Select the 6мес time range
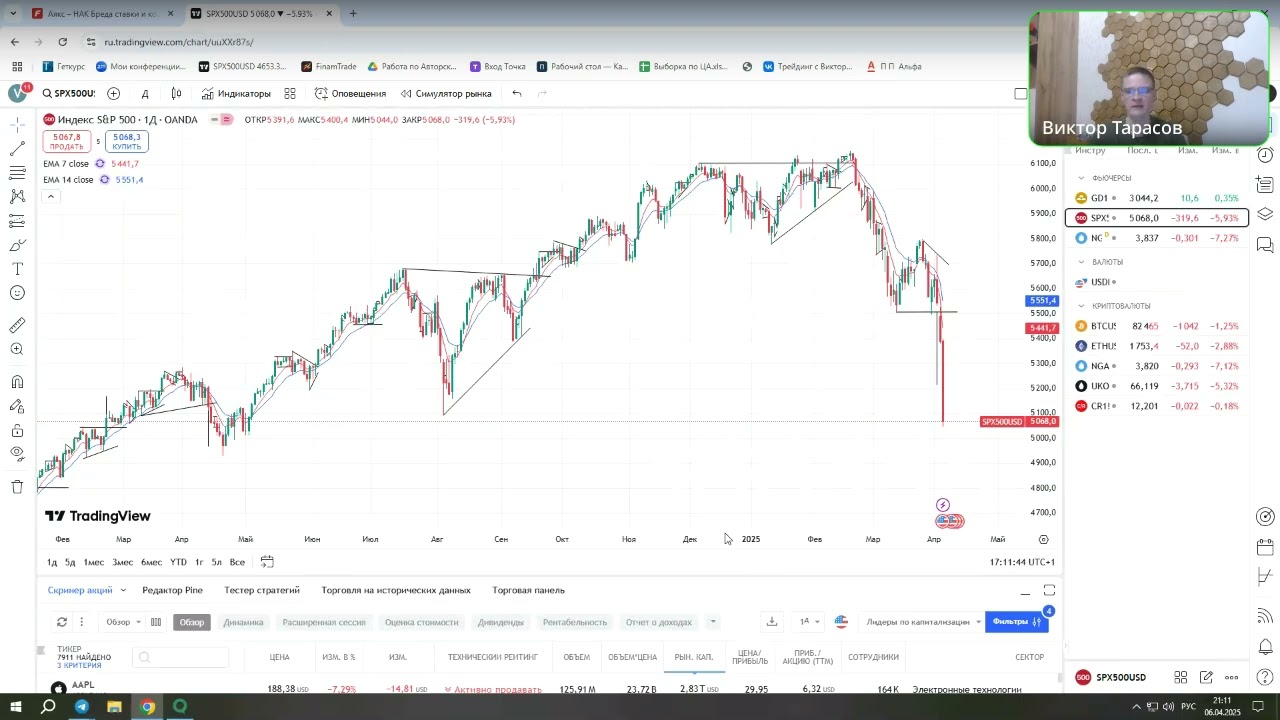Image resolution: width=1280 pixels, height=720 pixels. tap(151, 562)
